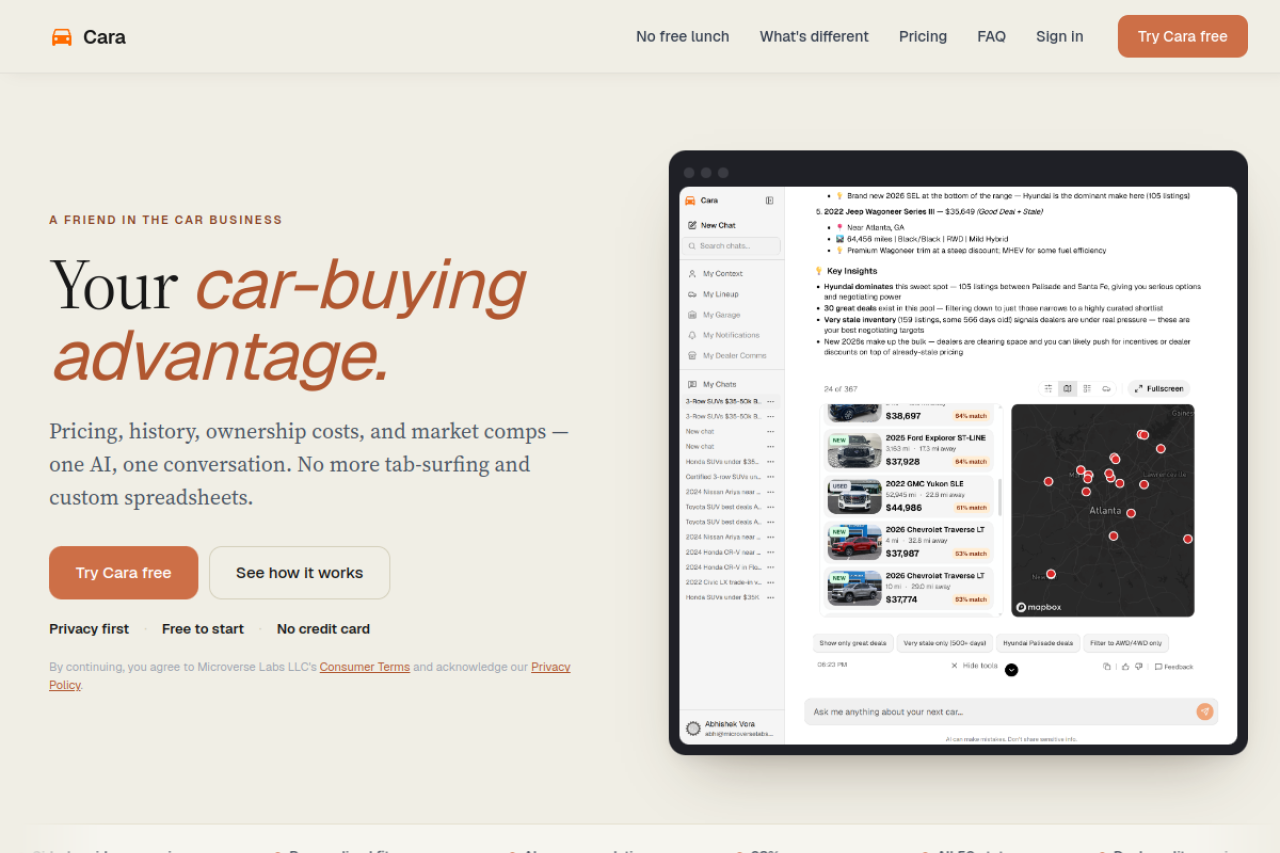Give thumbs down on the response
The height and width of the screenshot is (853, 1280).
click(x=1138, y=666)
